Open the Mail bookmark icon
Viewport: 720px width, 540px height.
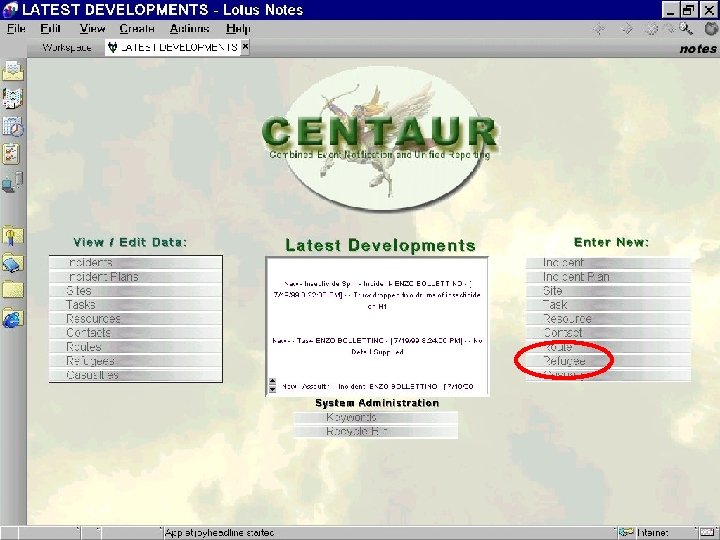[13, 71]
